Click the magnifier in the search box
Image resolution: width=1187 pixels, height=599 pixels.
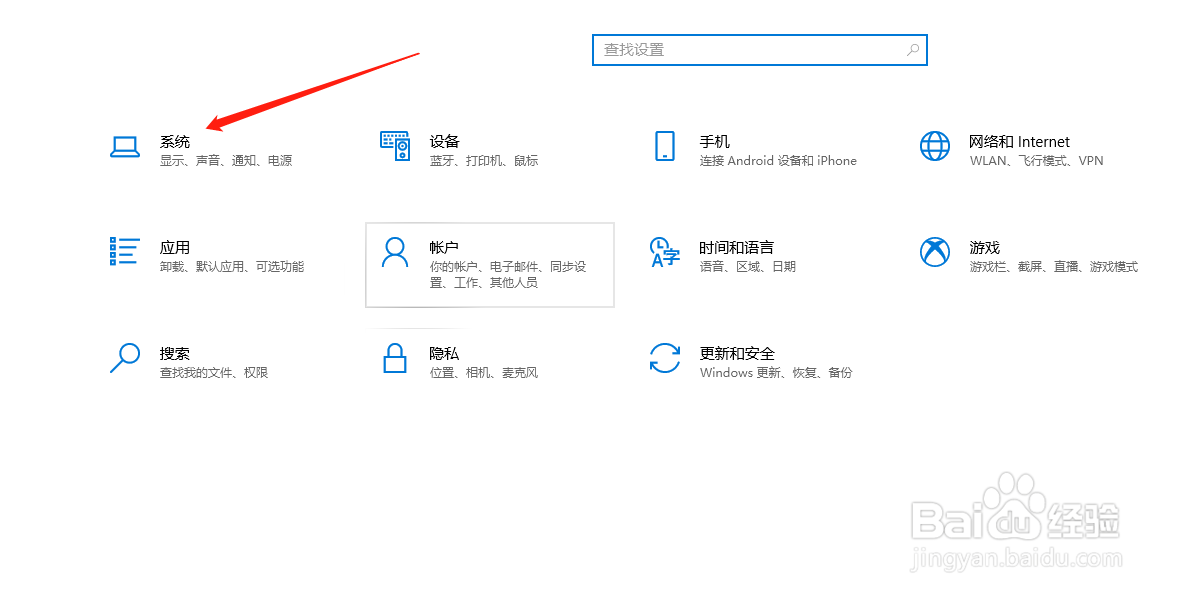click(x=913, y=50)
